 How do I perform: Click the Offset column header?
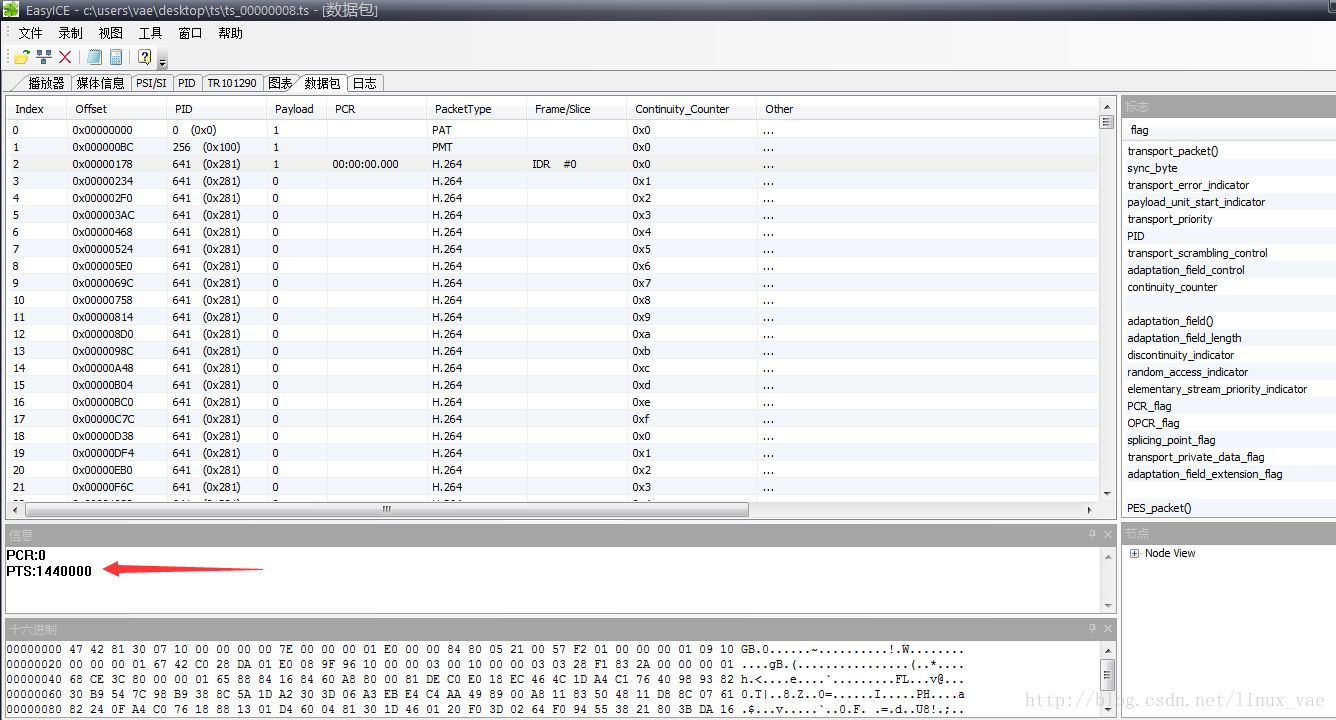click(x=117, y=109)
